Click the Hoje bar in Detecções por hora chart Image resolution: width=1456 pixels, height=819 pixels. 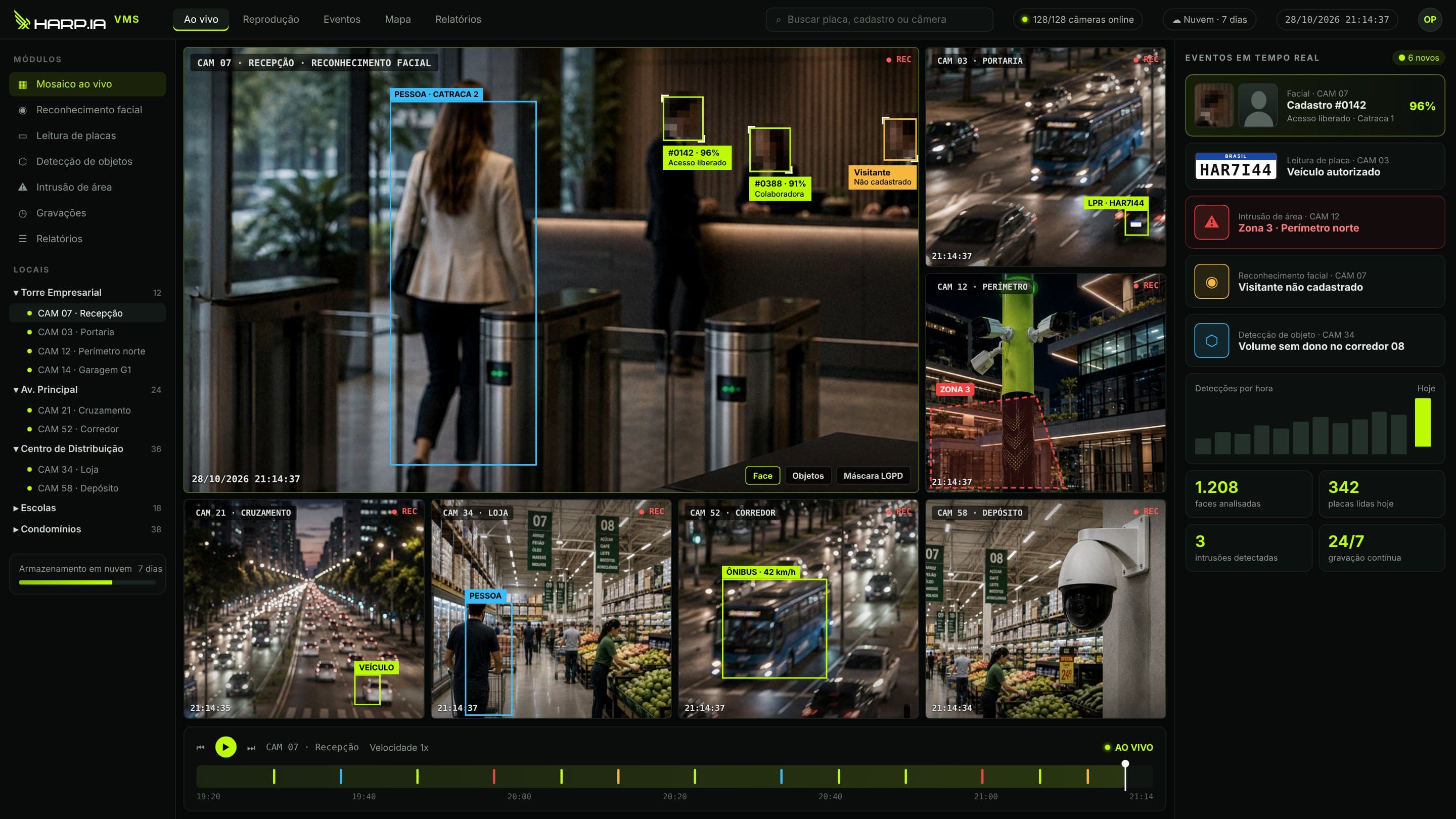coord(1423,422)
